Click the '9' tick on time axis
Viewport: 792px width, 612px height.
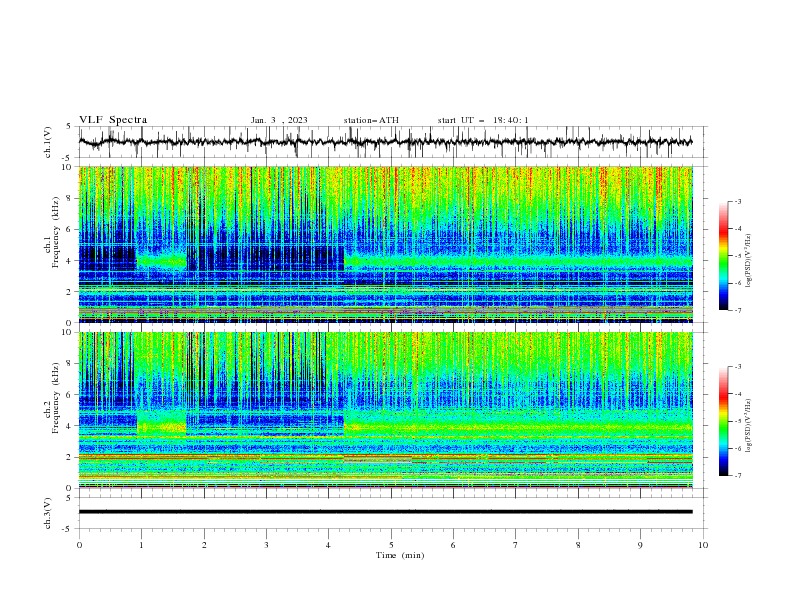640,545
